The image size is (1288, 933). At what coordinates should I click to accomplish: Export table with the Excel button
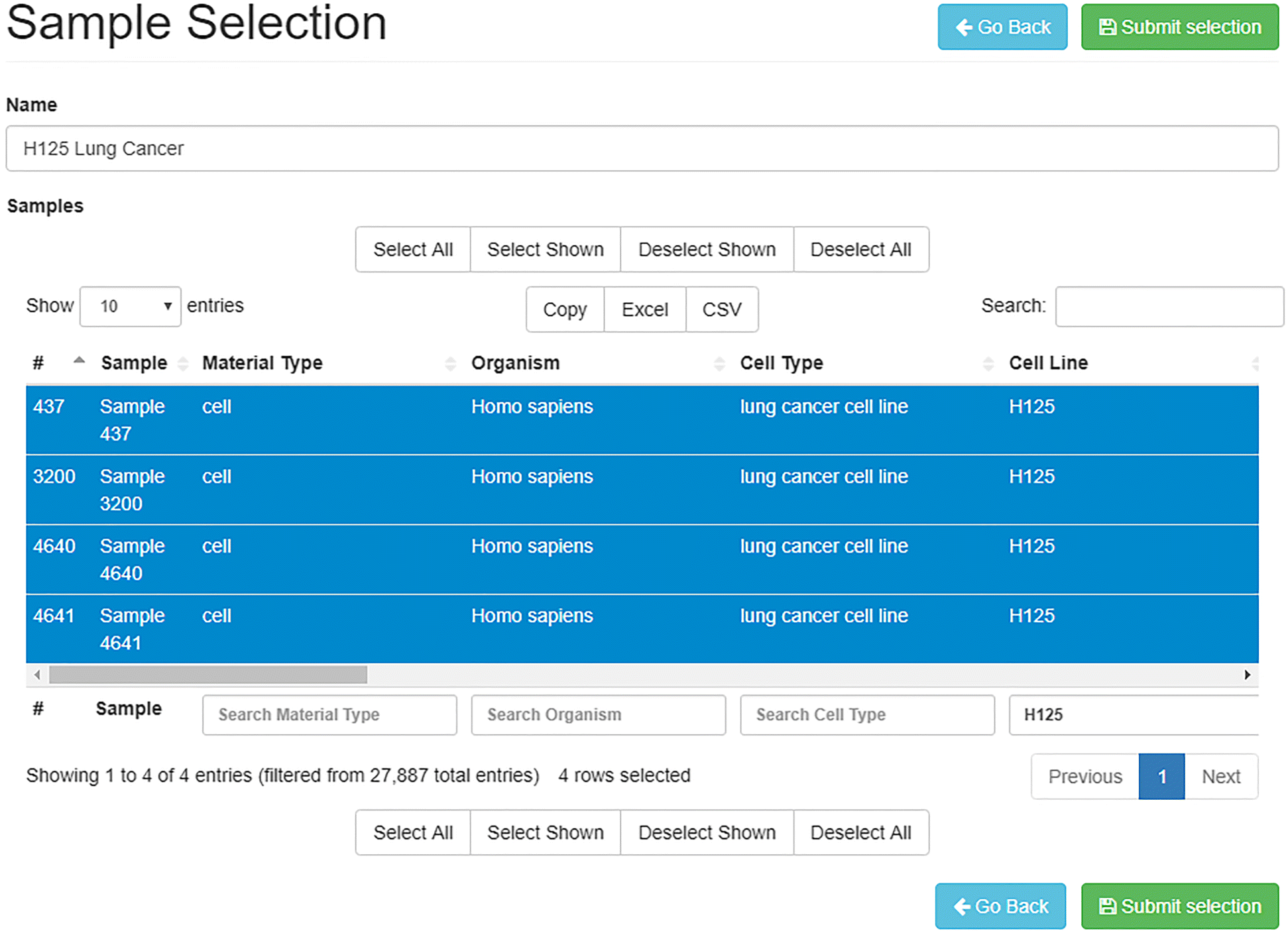[644, 309]
